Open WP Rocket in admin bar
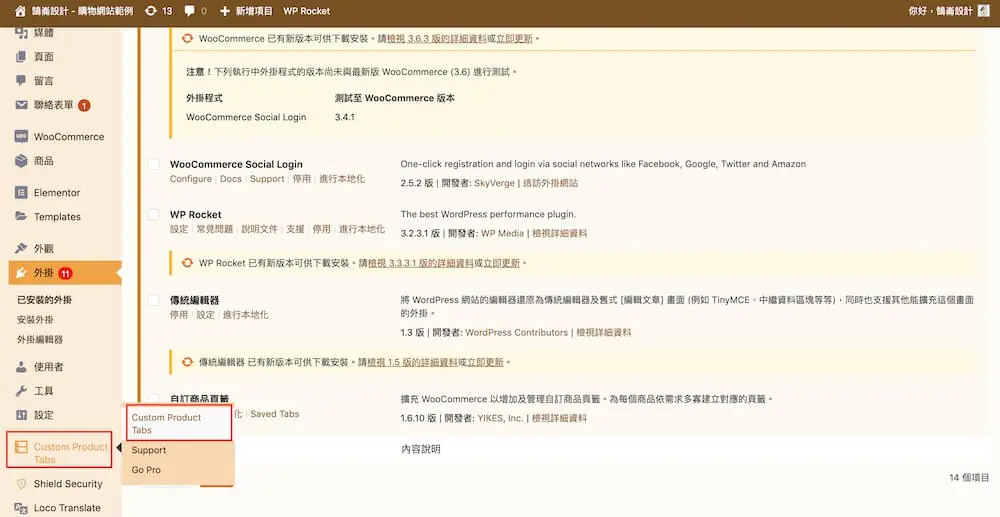This screenshot has width=1000, height=517. click(x=307, y=11)
